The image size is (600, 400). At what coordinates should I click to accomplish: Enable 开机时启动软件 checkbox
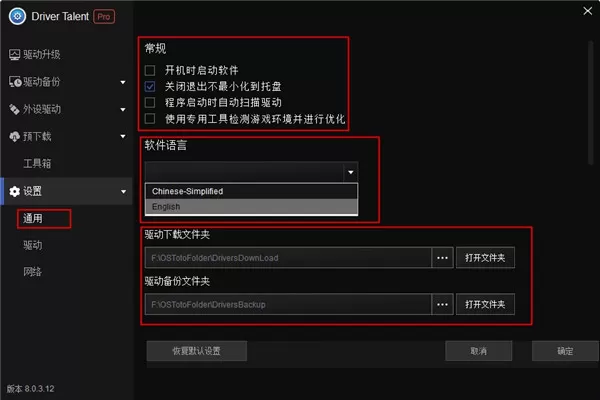150,70
